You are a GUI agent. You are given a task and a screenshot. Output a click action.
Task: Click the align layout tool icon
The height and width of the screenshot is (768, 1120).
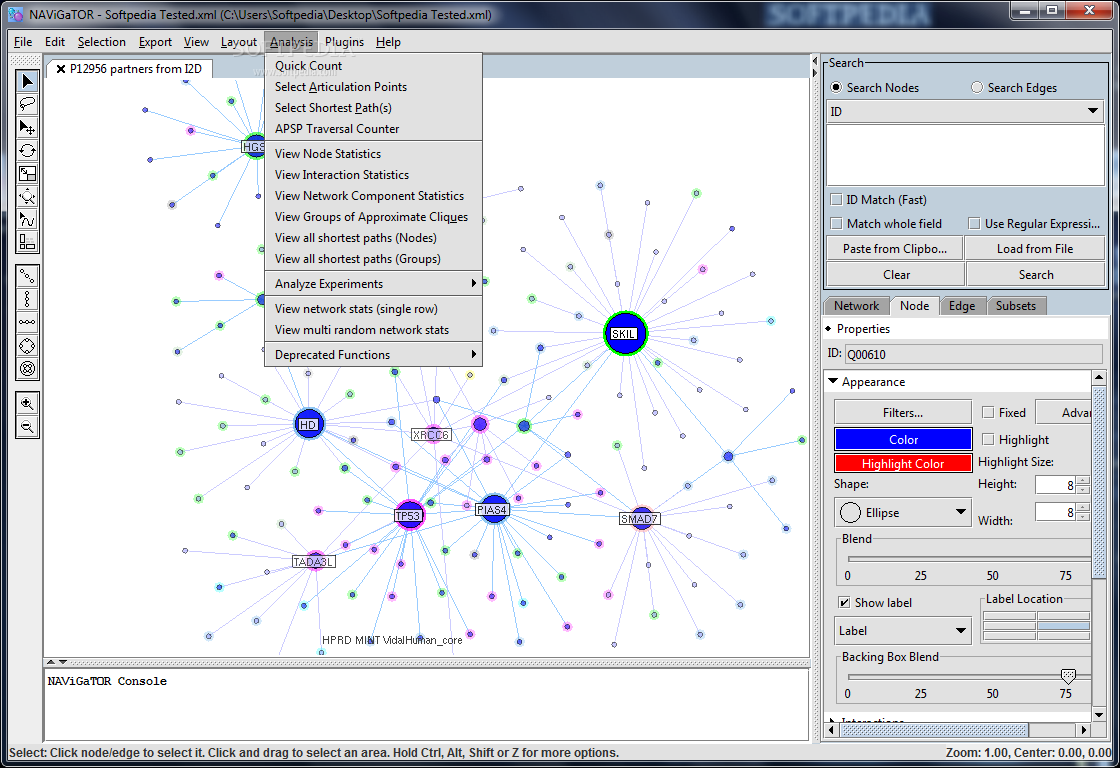pos(27,242)
